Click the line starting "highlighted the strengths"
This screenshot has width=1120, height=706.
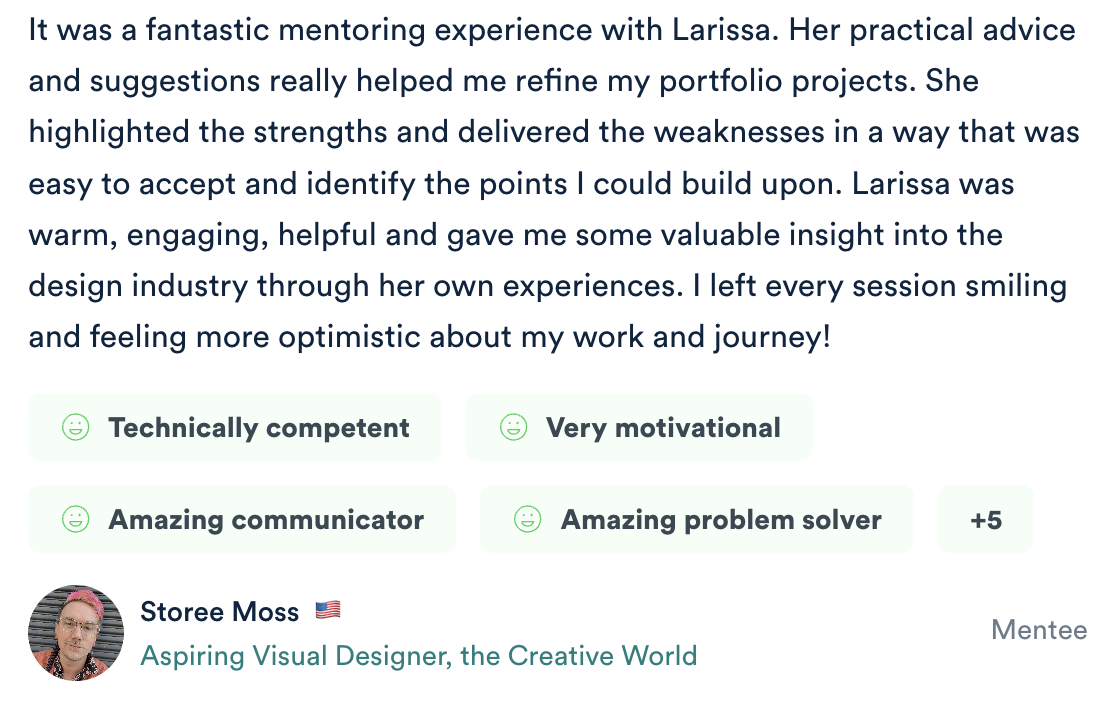[554, 133]
